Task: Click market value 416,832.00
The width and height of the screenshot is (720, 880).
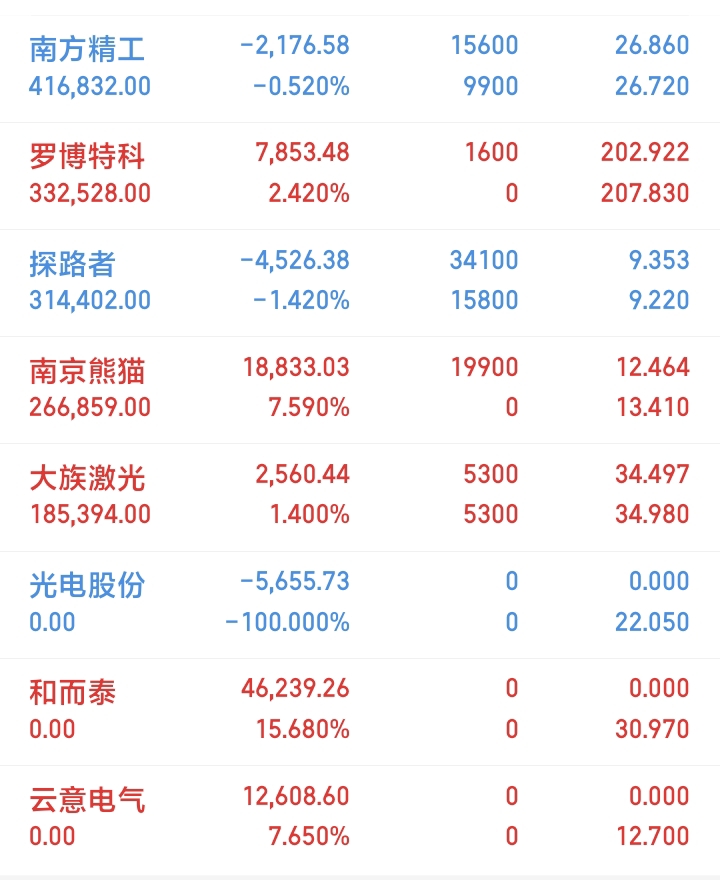Action: click(90, 86)
